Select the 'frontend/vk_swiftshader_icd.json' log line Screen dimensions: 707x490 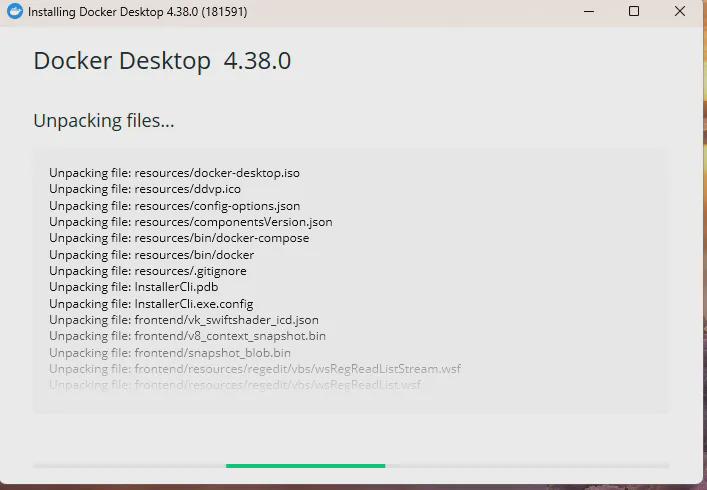[184, 320]
